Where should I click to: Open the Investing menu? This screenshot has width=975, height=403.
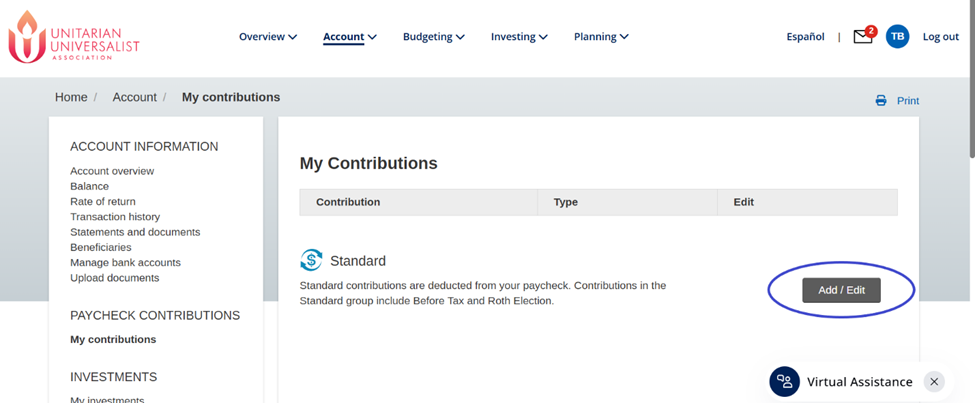519,37
